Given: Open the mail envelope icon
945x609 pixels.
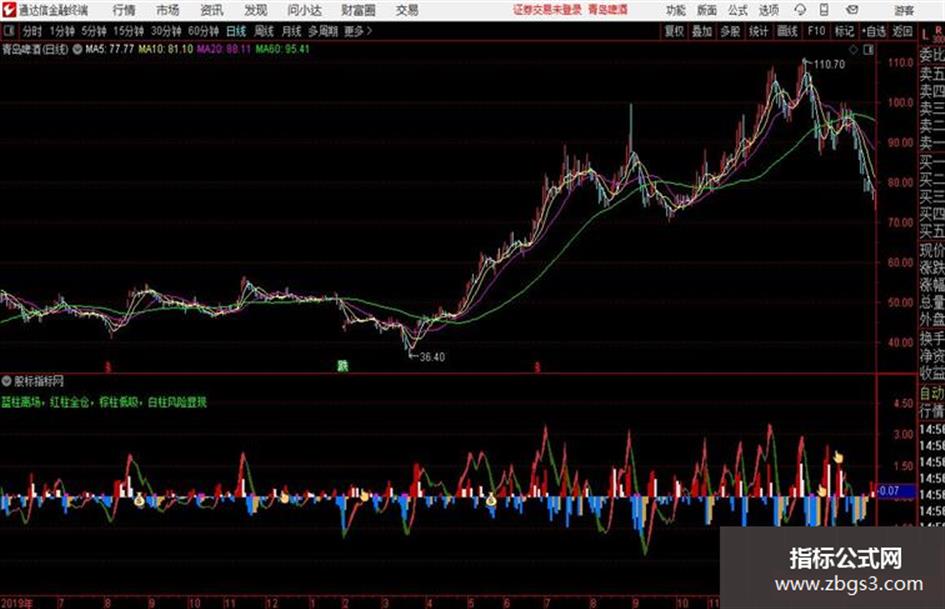Looking at the screenshot, I should 852,10.
